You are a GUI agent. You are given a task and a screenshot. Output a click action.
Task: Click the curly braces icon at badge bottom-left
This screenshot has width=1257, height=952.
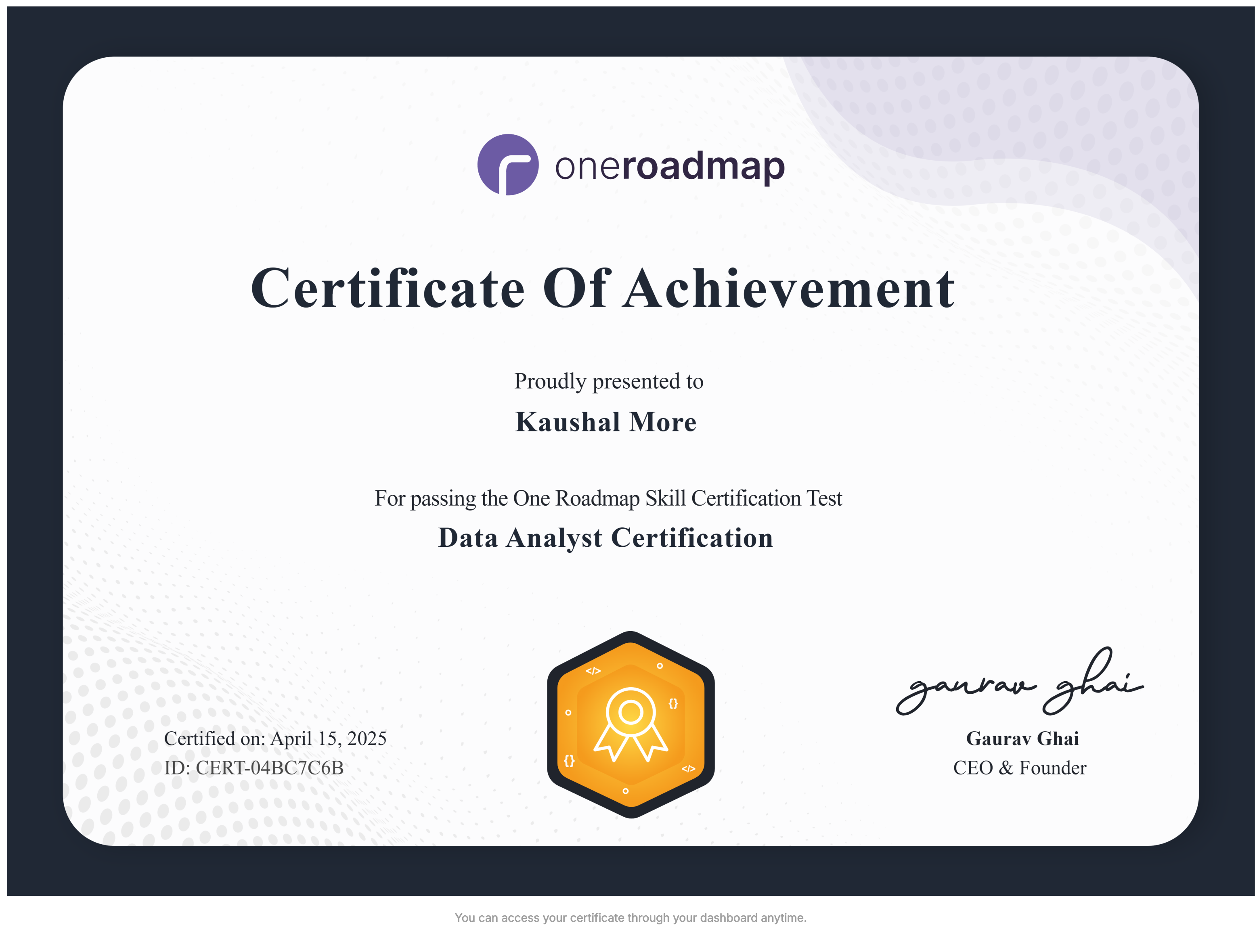[569, 761]
